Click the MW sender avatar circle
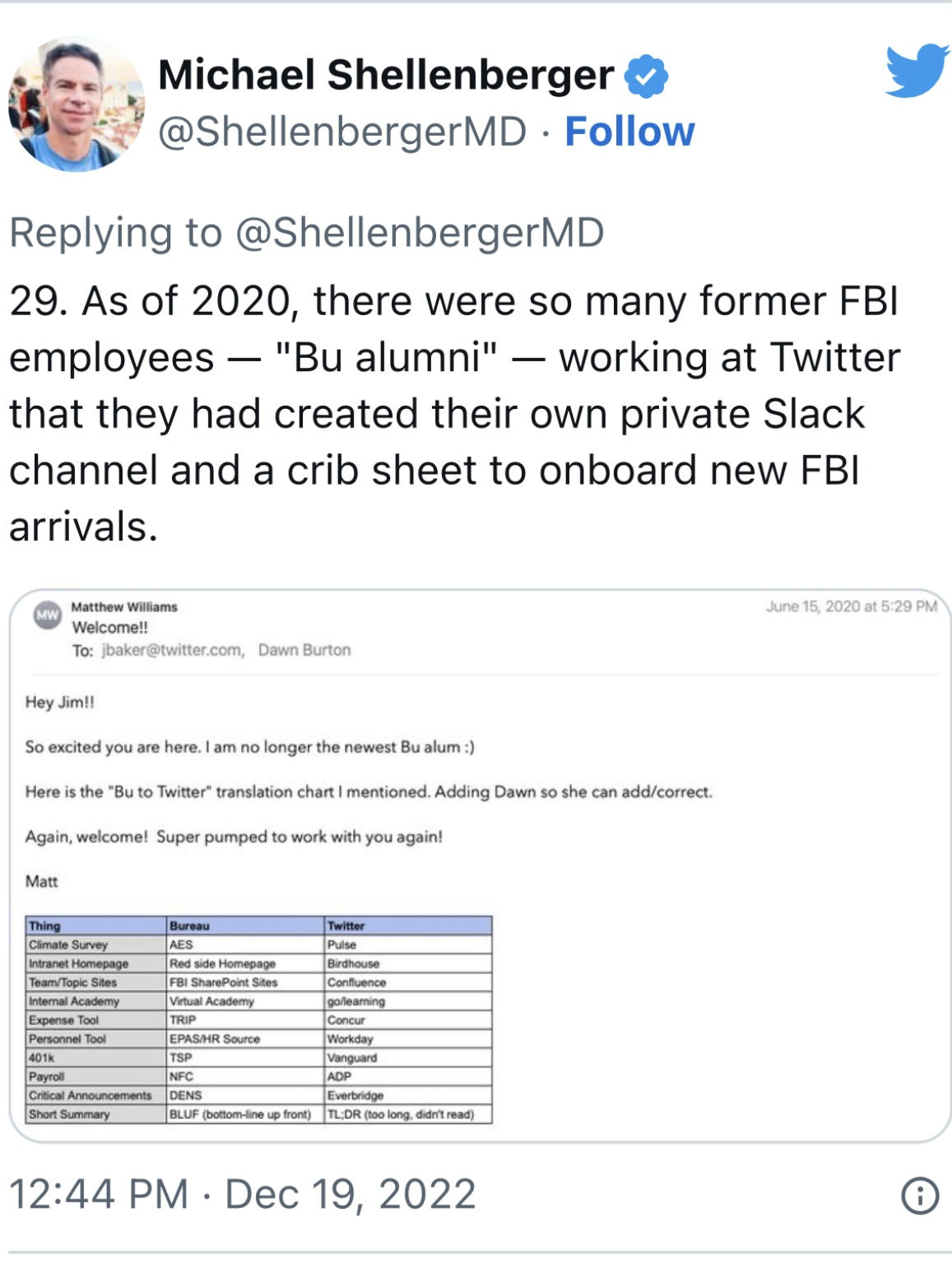This screenshot has height=1277, width=952. [48, 615]
